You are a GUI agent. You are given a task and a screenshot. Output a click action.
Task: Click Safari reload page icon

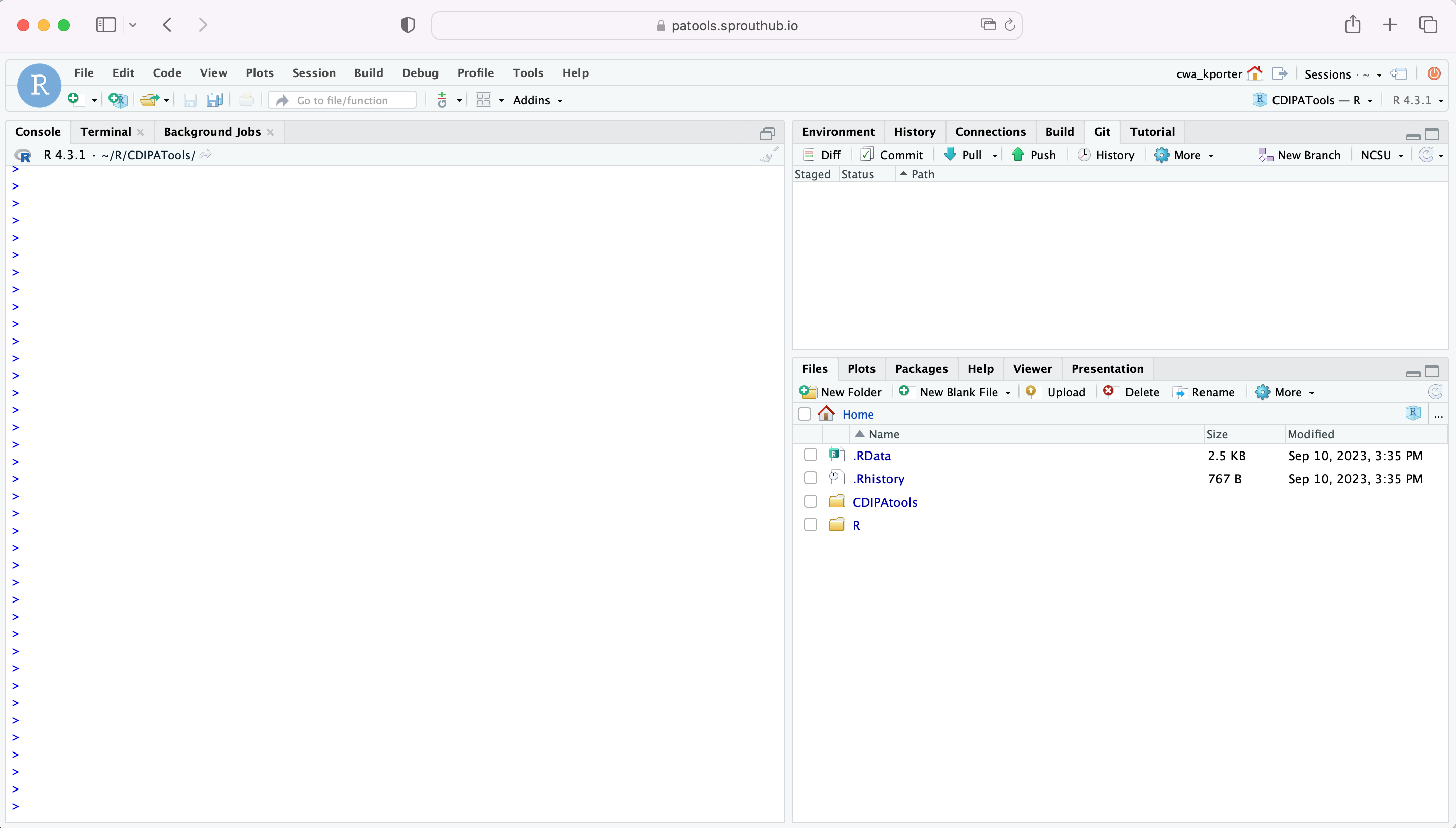point(1009,25)
